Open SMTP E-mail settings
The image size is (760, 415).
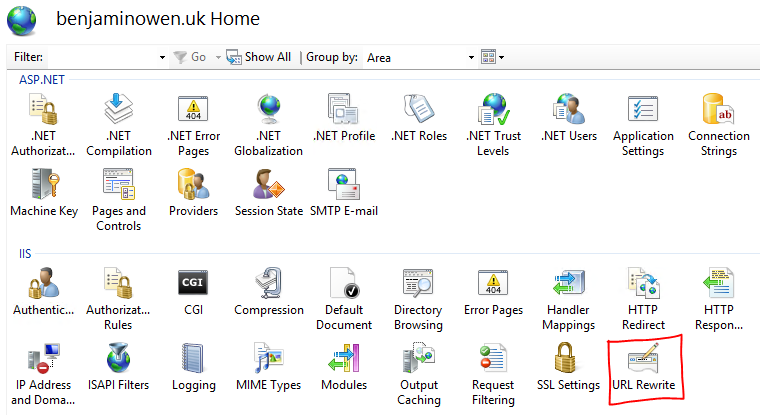(x=344, y=193)
